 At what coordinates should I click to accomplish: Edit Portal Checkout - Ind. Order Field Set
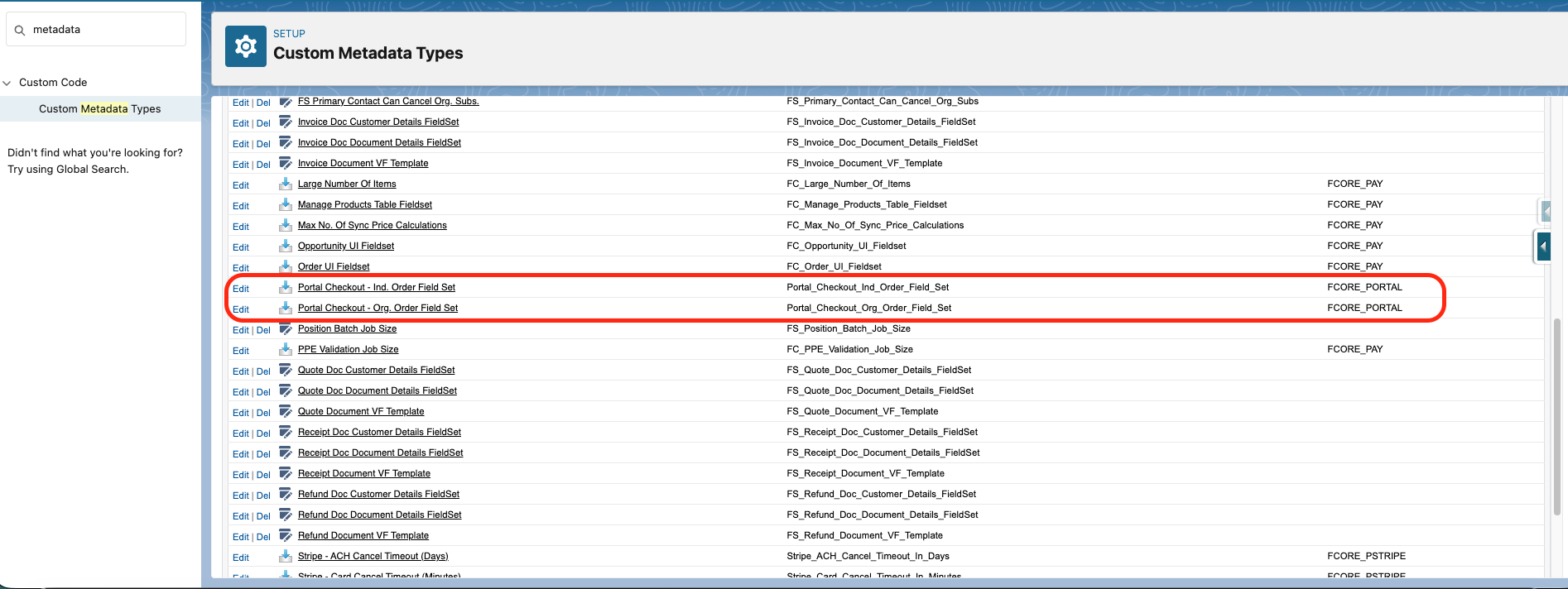click(241, 289)
